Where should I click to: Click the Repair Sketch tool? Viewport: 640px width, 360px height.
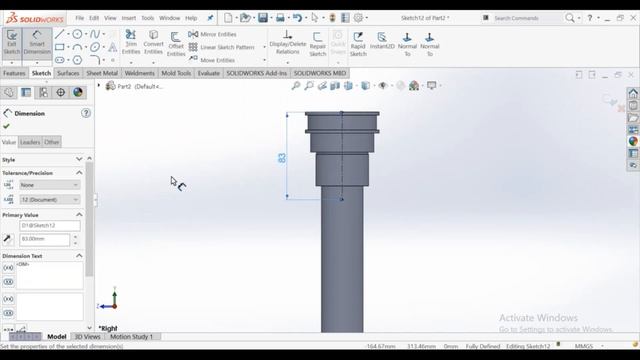(318, 44)
